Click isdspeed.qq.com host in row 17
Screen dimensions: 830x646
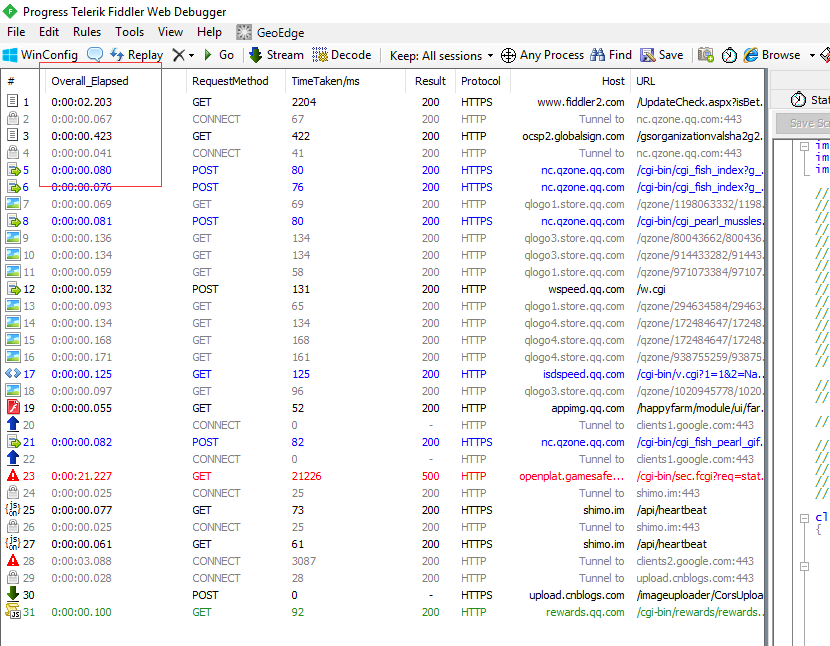[x=583, y=374]
